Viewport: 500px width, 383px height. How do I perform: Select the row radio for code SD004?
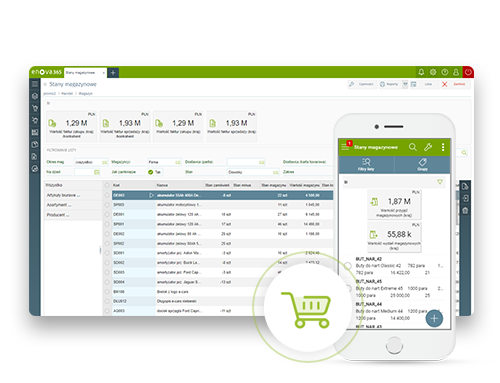pyautogui.click(x=107, y=282)
